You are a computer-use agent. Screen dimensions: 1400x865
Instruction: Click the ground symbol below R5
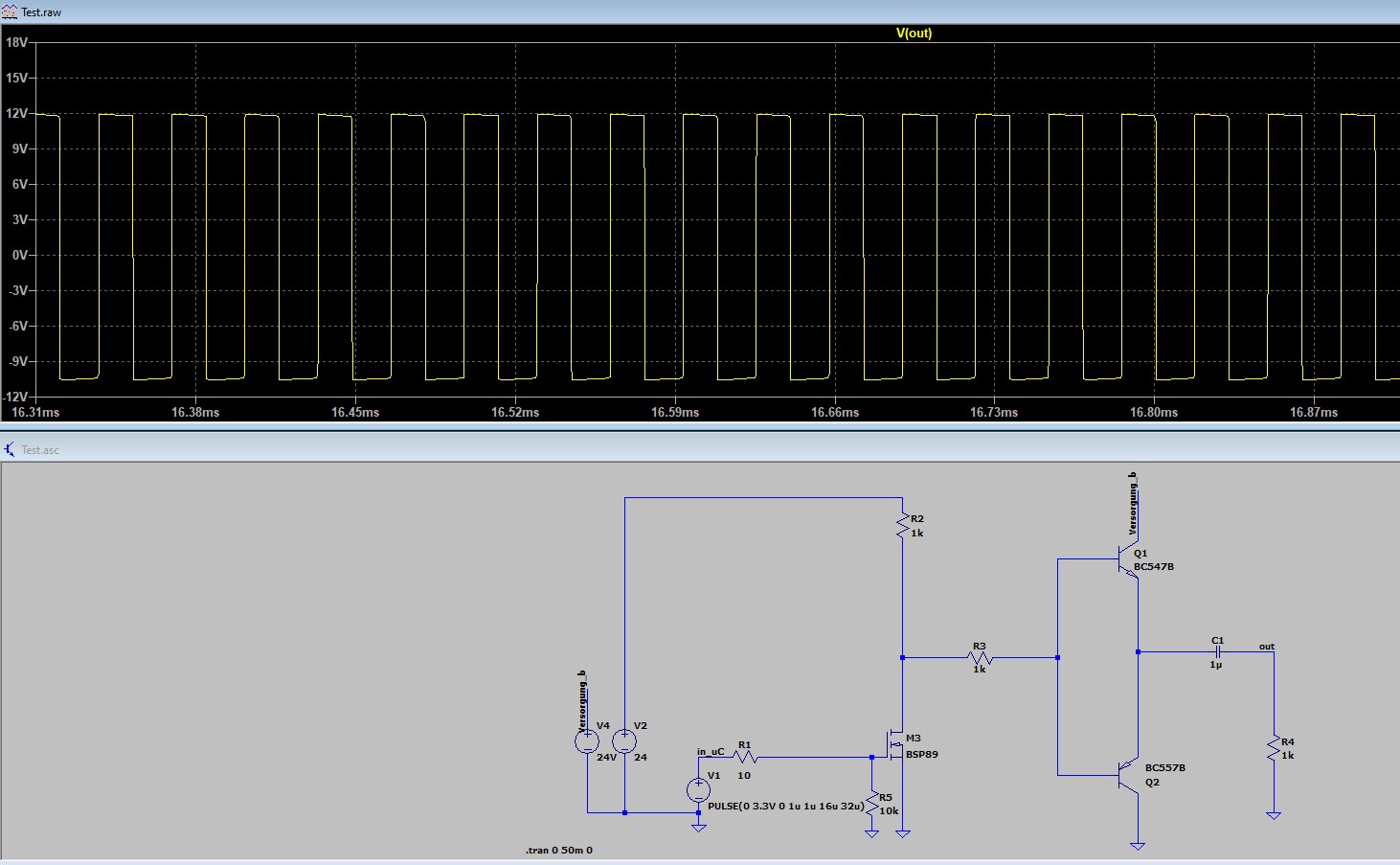pos(871,832)
